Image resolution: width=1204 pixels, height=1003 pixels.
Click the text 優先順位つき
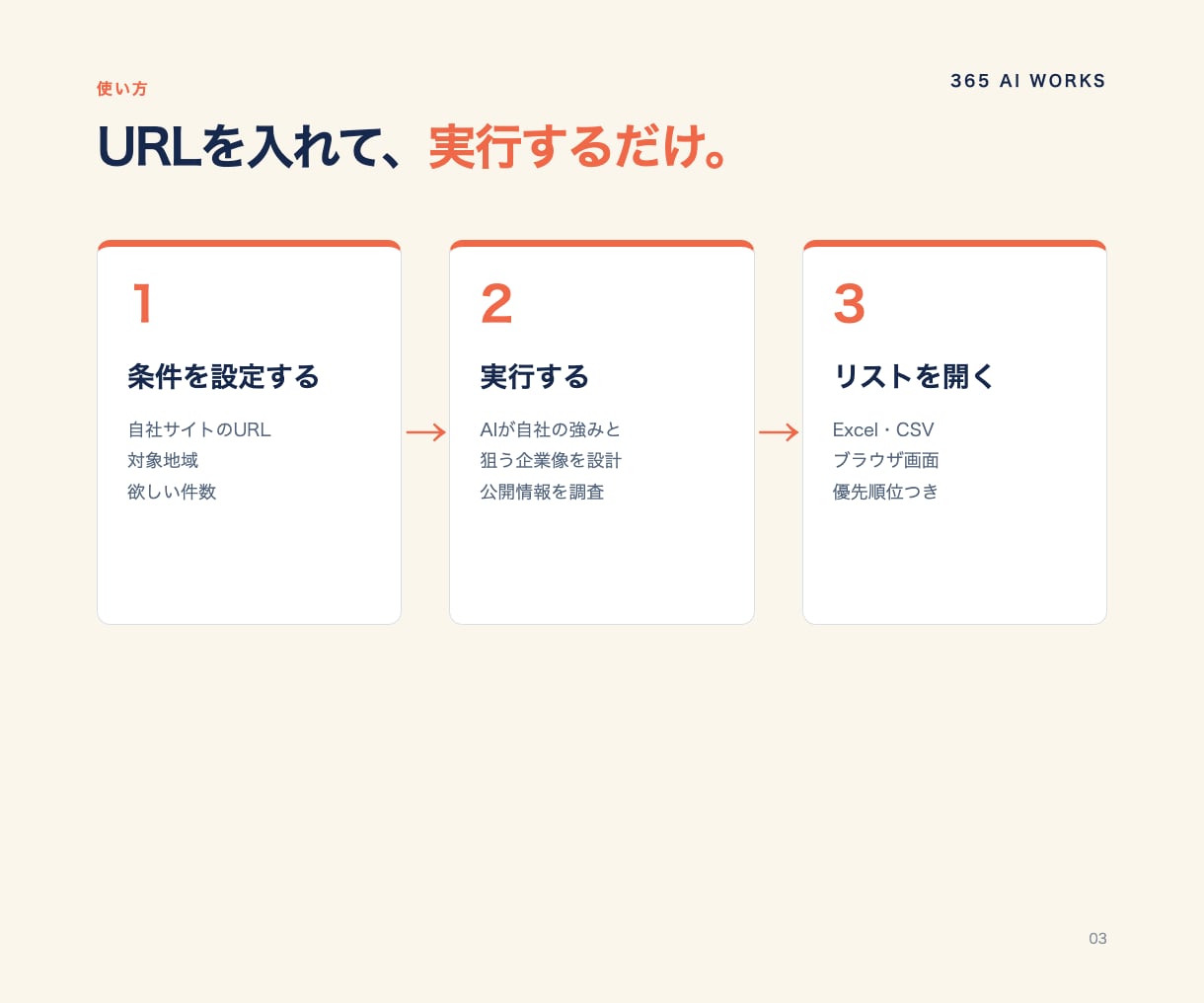click(x=886, y=492)
